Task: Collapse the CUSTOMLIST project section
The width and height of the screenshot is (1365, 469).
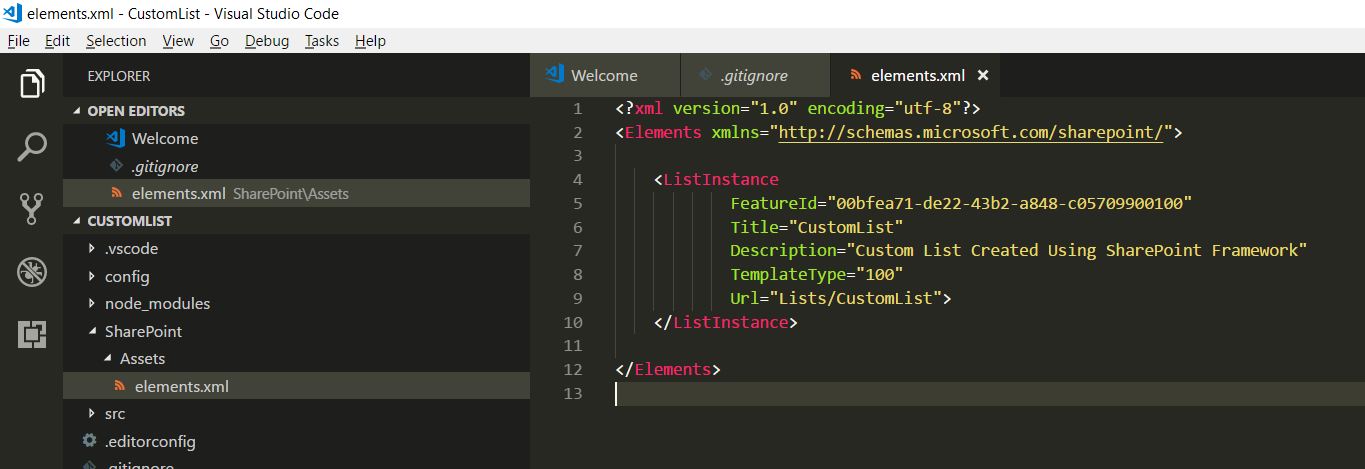Action: 76,221
